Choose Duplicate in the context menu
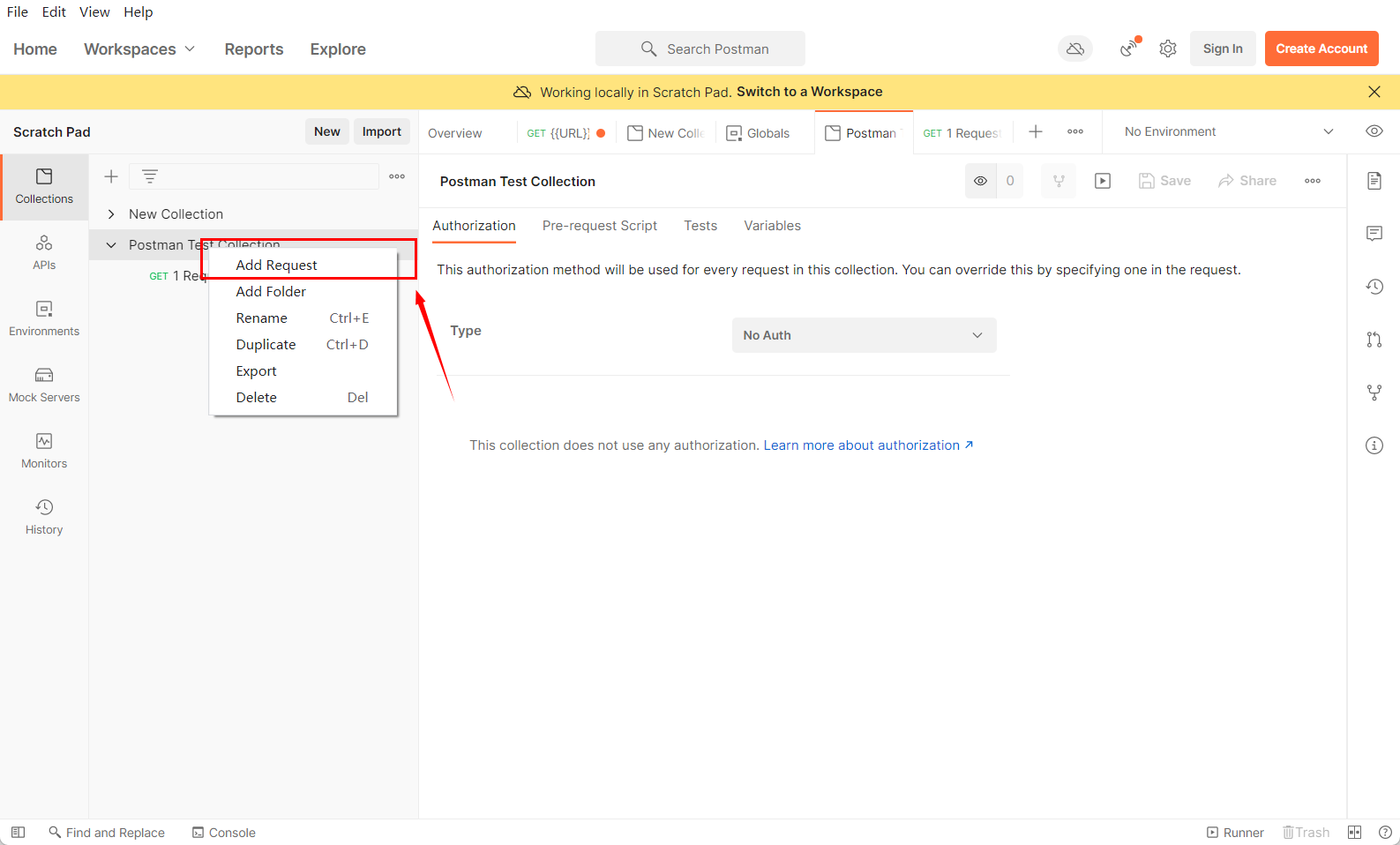 coord(303,344)
